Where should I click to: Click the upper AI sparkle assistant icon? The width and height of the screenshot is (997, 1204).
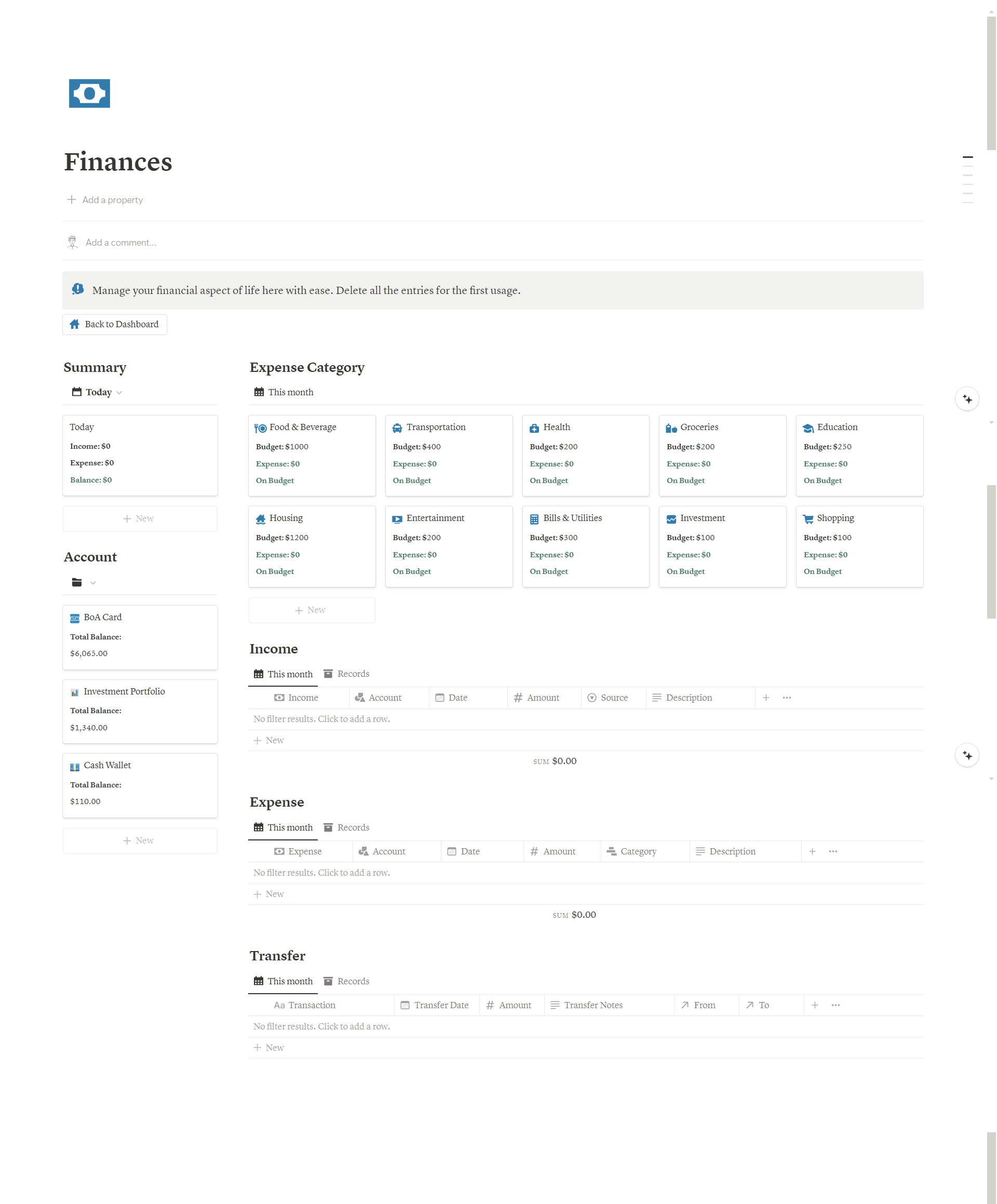966,399
